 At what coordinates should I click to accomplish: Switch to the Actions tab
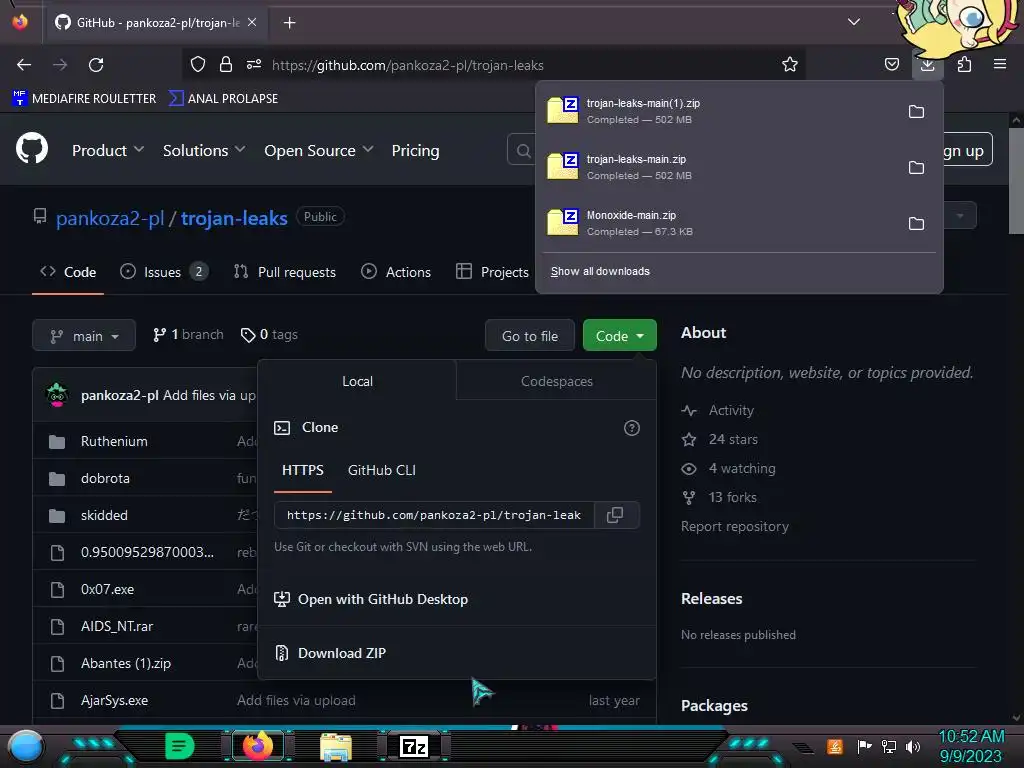pyautogui.click(x=396, y=272)
